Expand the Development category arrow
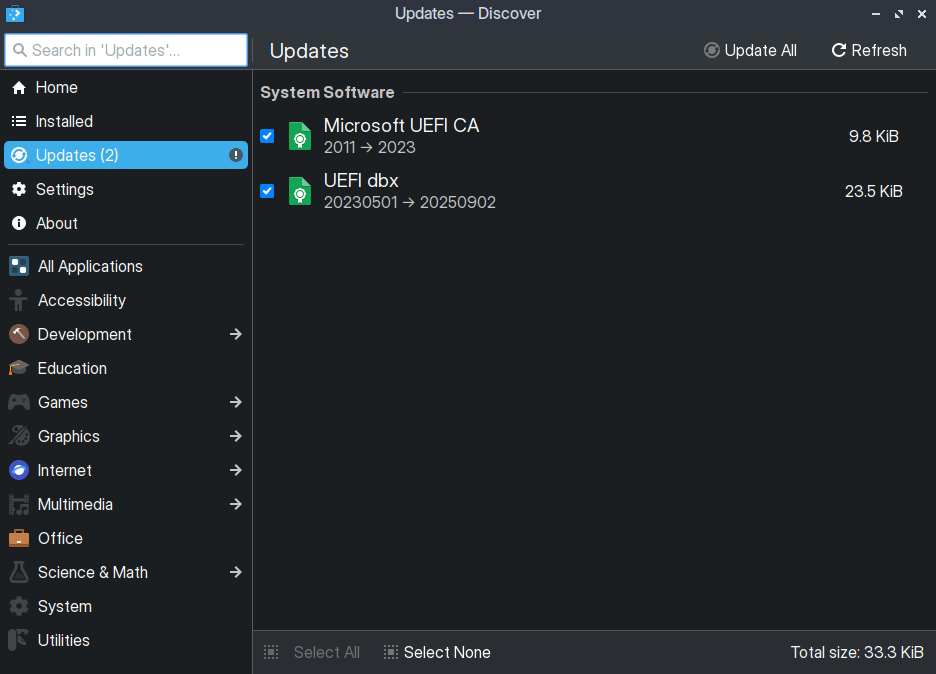 235,334
